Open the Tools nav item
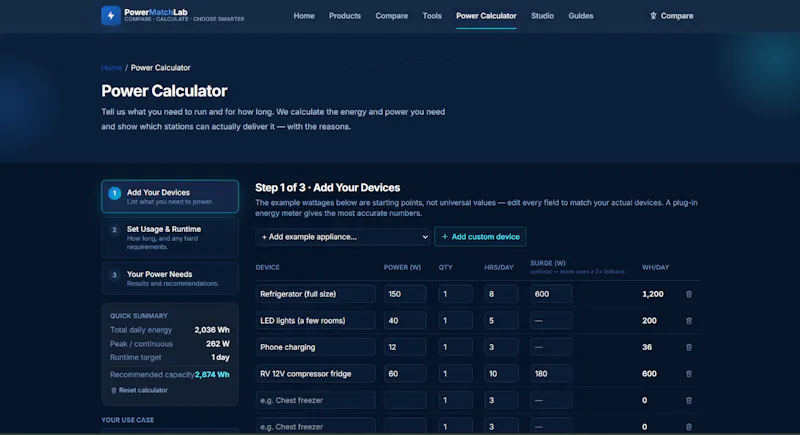The width and height of the screenshot is (800, 435). point(432,16)
